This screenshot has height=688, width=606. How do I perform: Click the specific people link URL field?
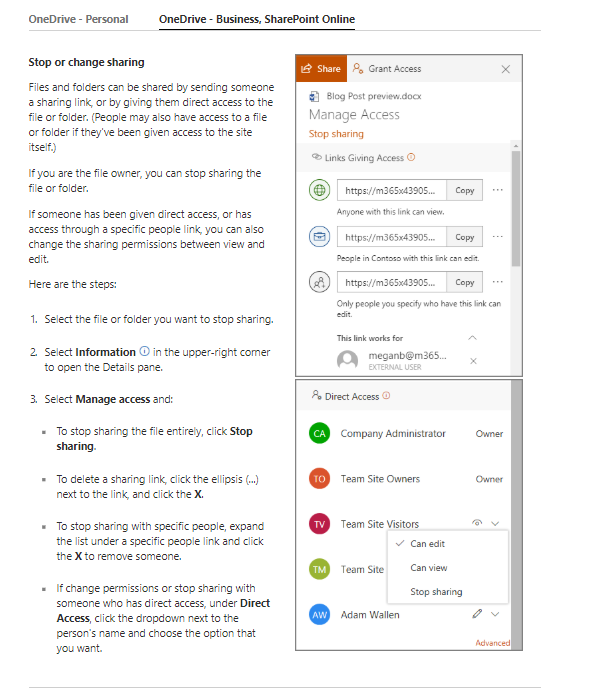coord(391,282)
